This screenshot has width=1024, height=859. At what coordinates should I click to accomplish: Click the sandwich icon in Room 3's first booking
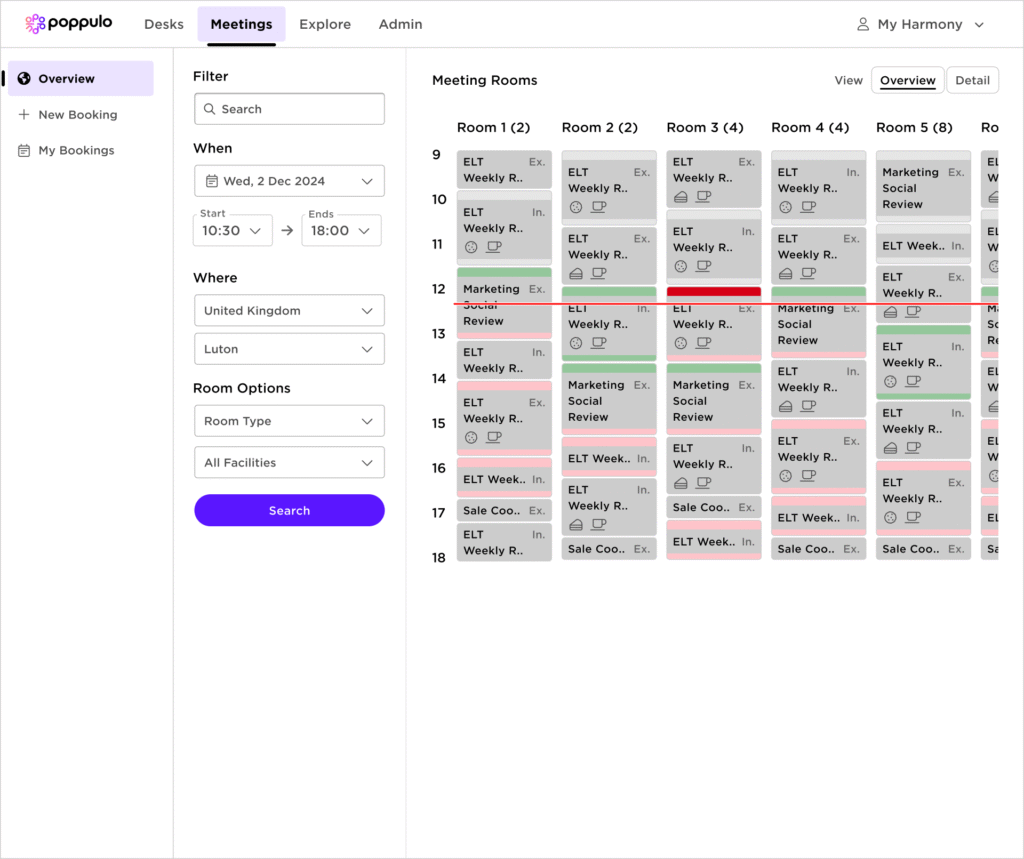point(681,197)
